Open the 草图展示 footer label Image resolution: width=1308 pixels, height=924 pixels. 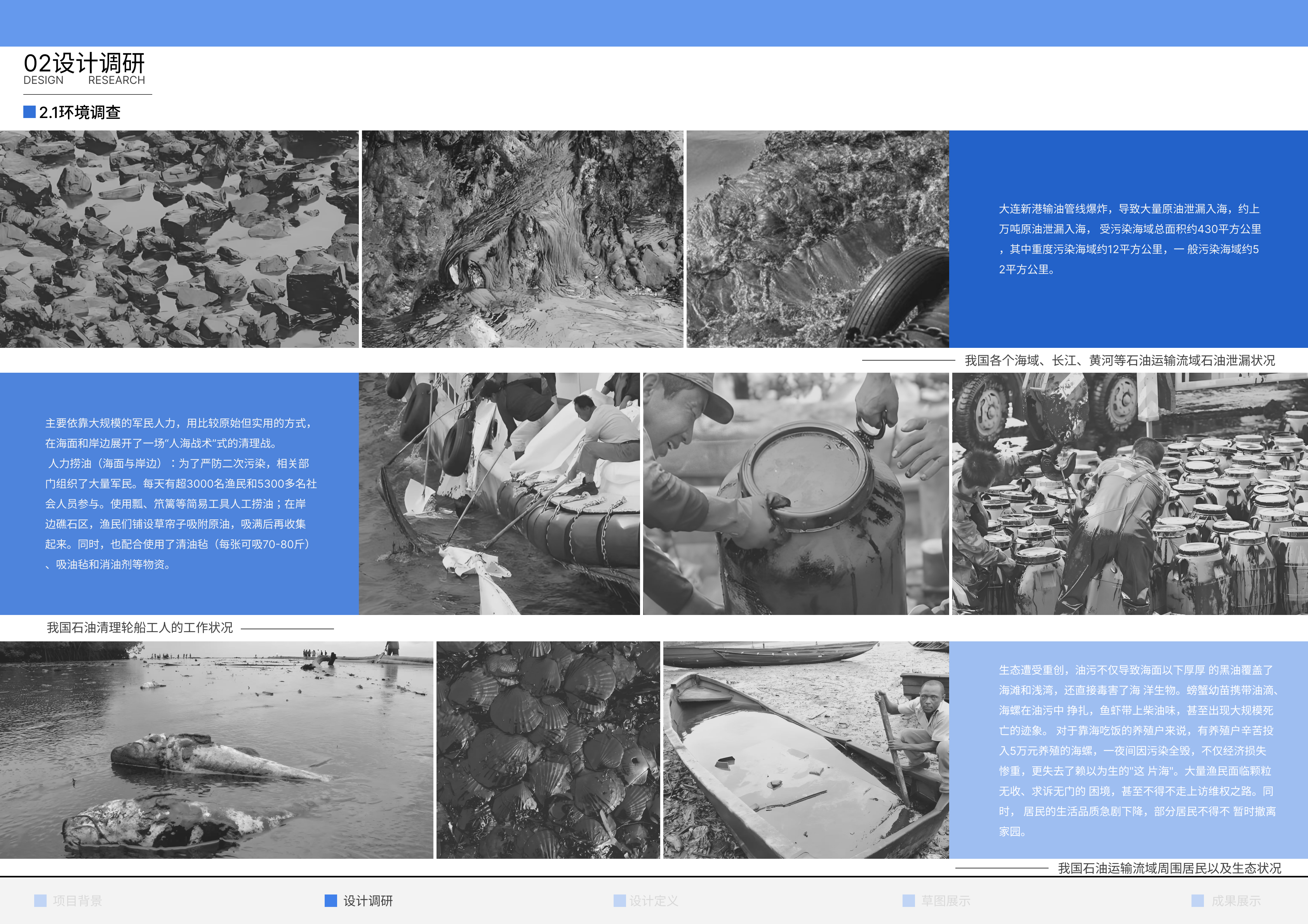click(946, 901)
